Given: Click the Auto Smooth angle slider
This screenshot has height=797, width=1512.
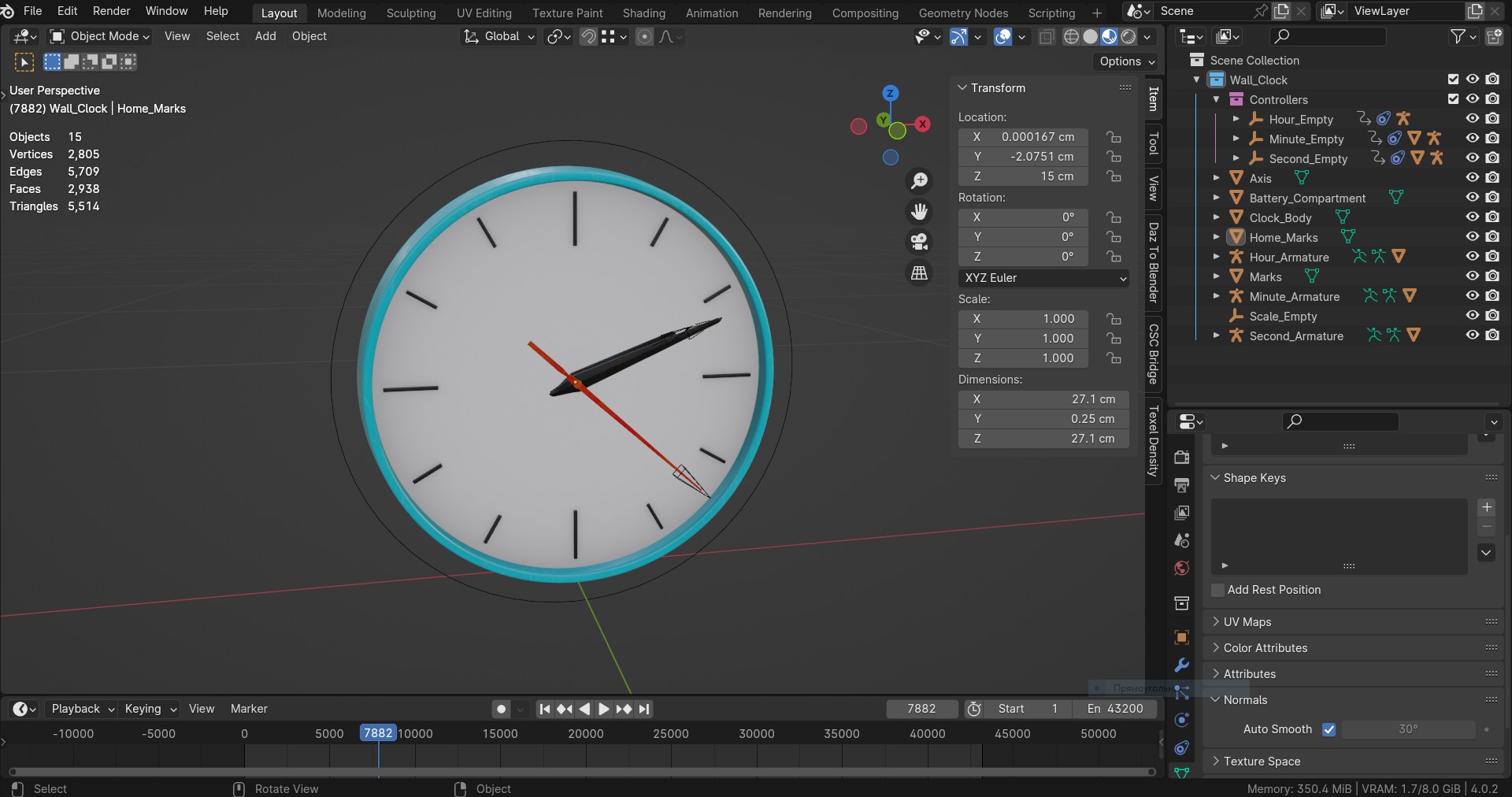Looking at the screenshot, I should tap(1408, 730).
